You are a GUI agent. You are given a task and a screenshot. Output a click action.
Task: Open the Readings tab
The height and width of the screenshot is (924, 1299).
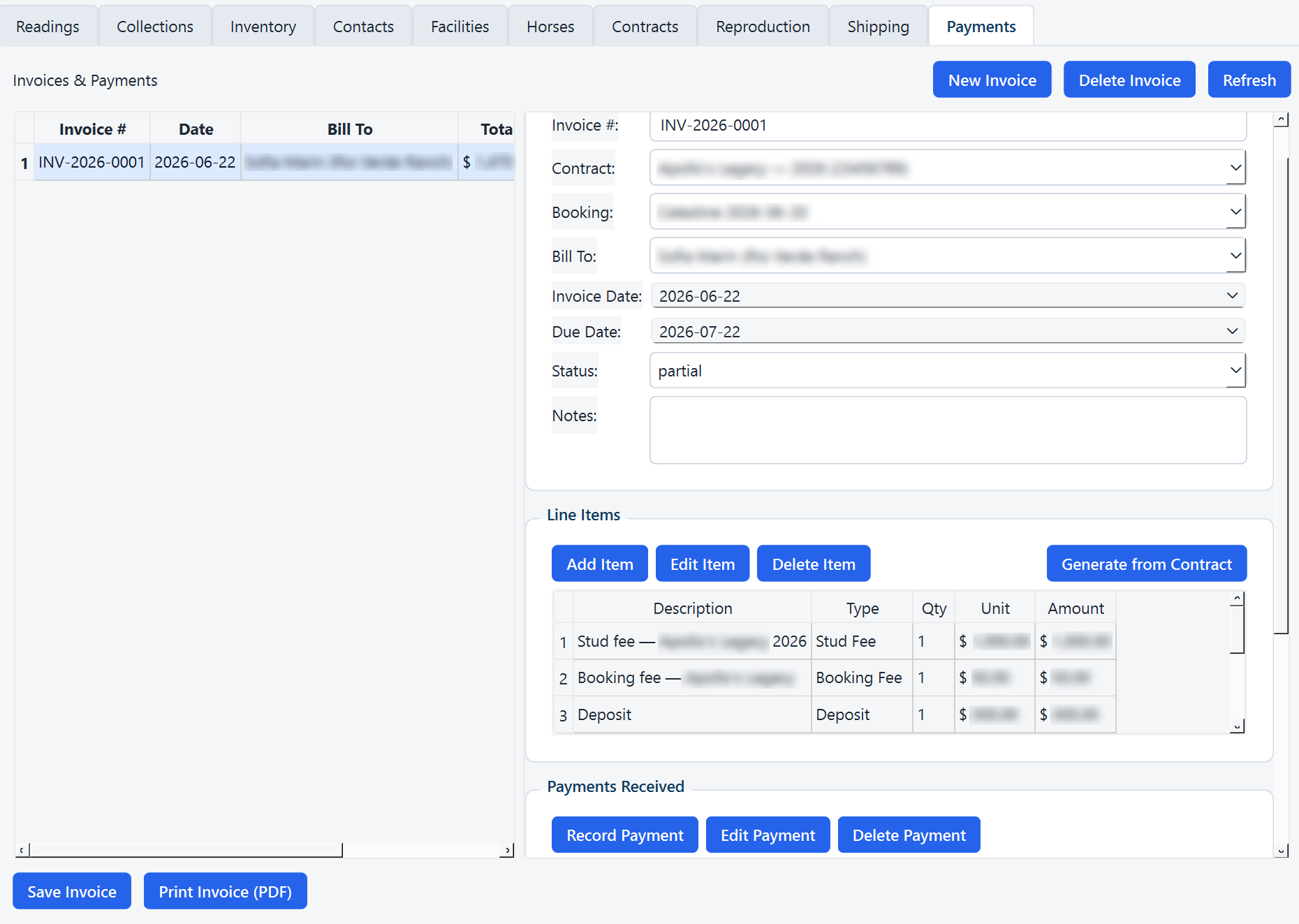point(47,27)
